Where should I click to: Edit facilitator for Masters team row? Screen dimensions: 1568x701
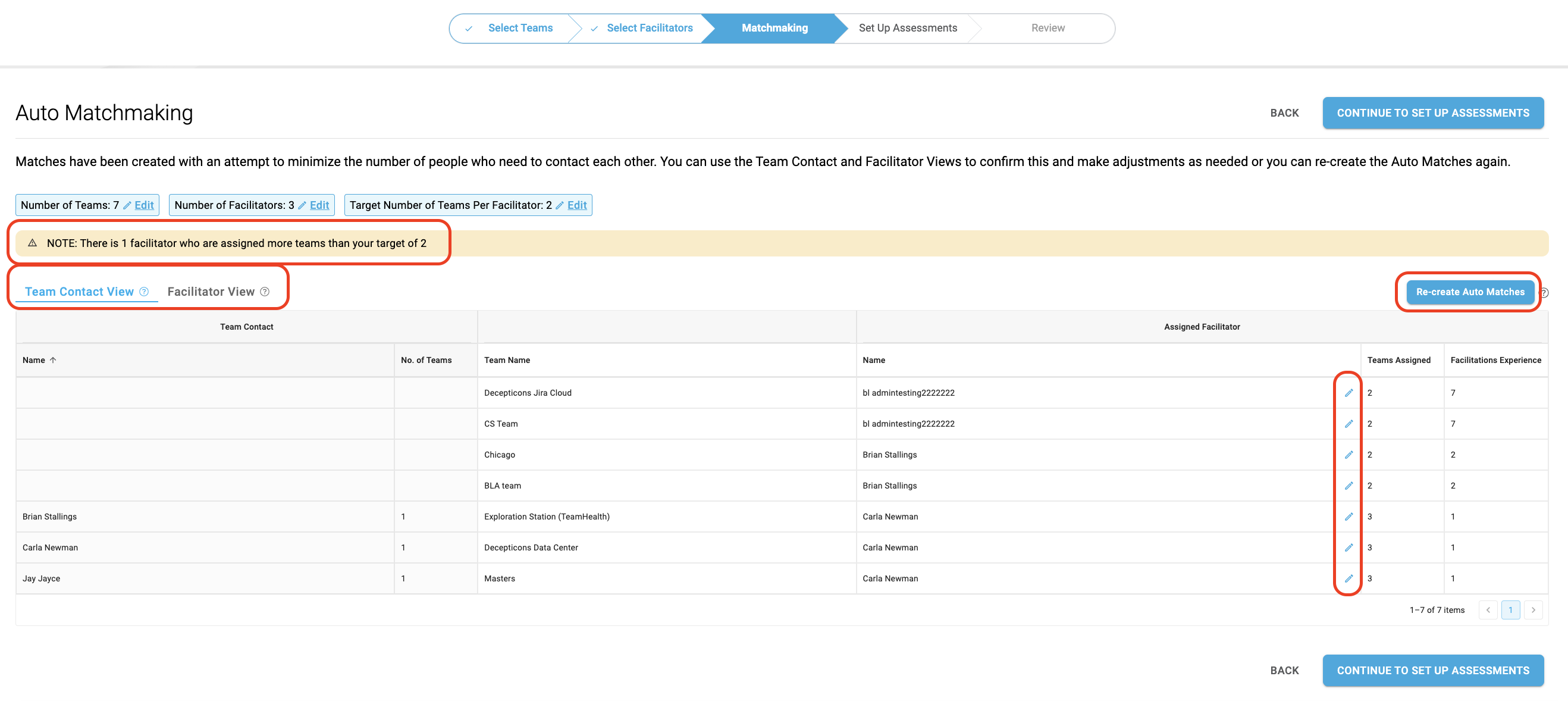pos(1349,578)
